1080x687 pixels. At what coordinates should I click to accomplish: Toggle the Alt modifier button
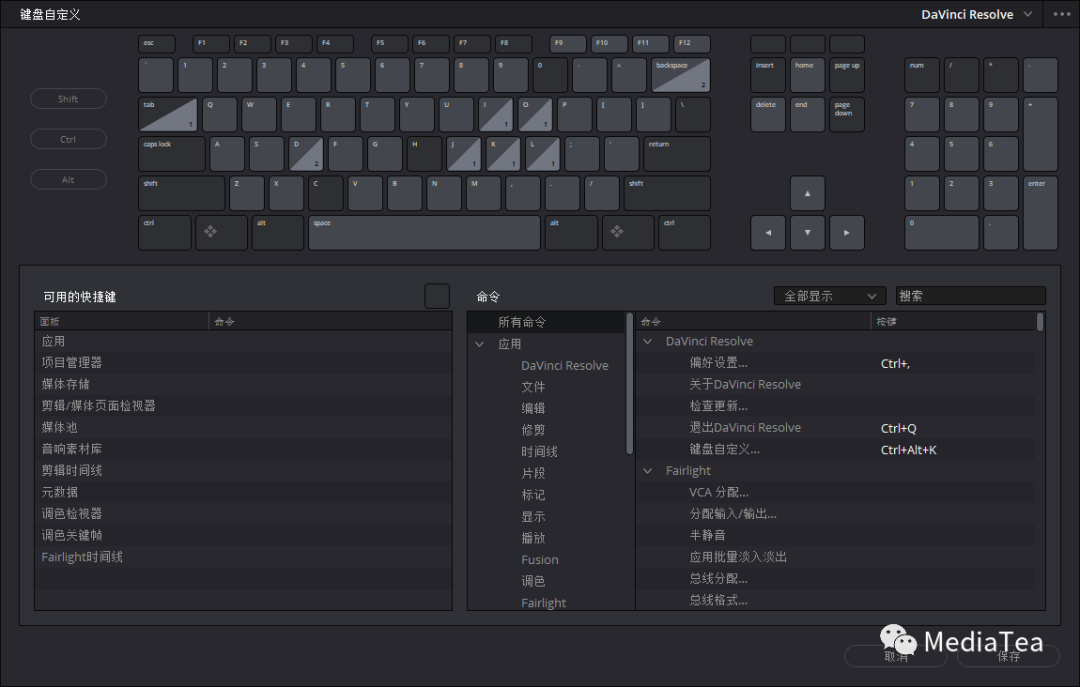68,180
